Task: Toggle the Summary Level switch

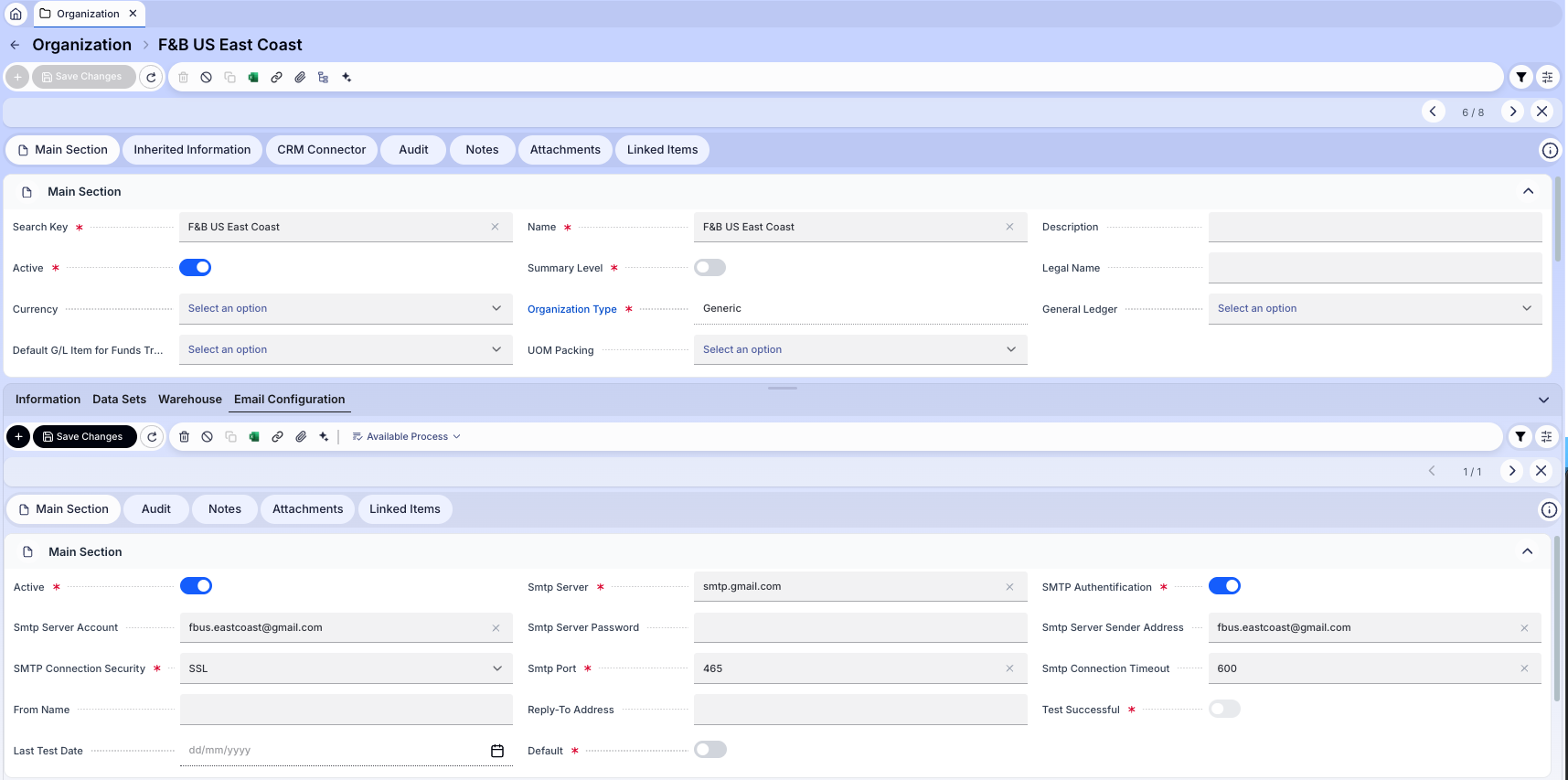Action: [709, 268]
